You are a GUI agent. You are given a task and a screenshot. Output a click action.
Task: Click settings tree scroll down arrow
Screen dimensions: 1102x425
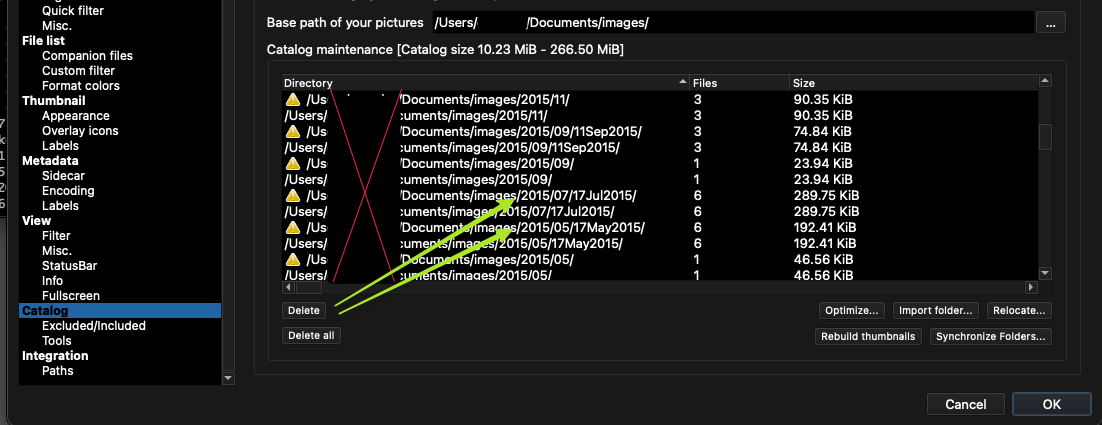click(228, 379)
